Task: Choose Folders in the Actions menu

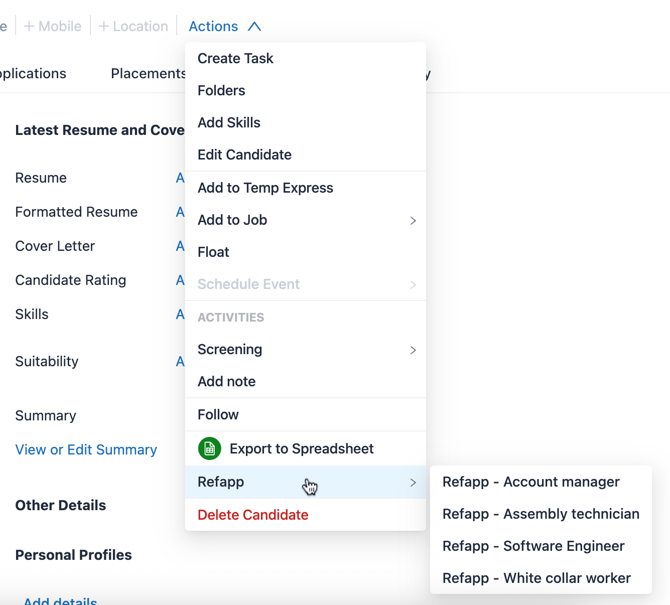Action: pos(306,91)
